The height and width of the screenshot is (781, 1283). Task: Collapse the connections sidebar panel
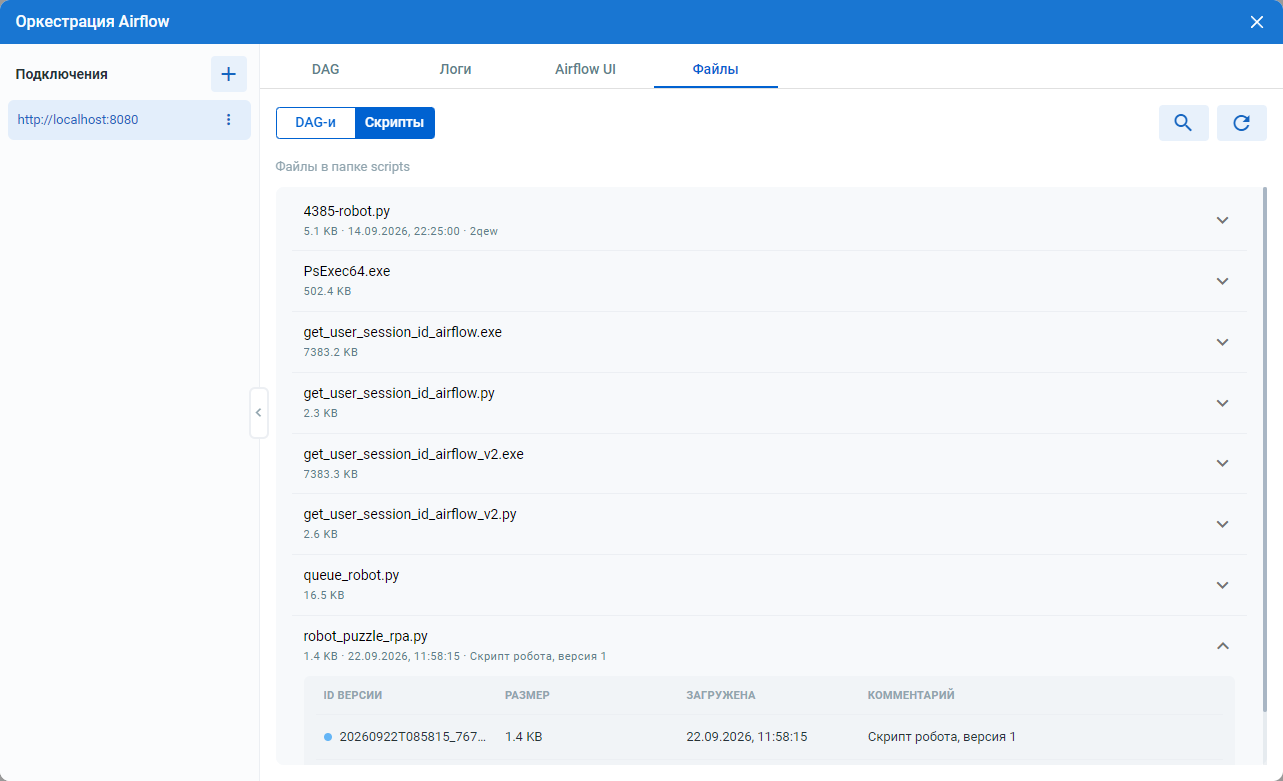click(259, 413)
